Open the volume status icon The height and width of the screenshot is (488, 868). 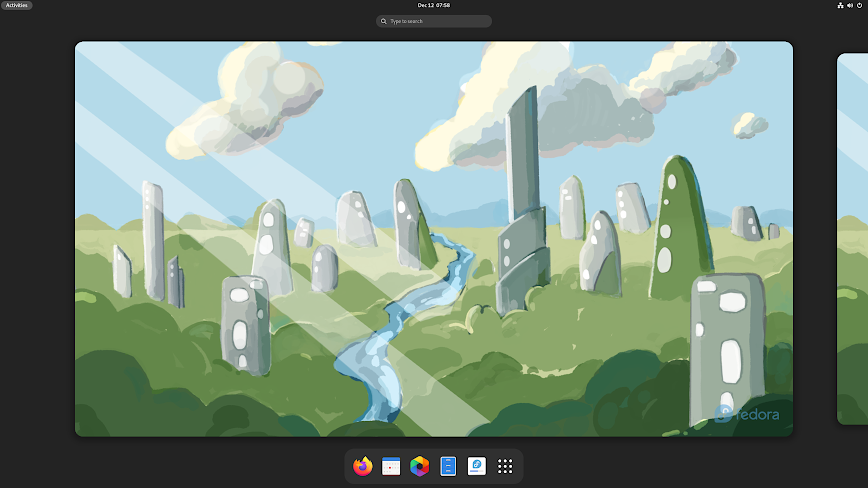(x=850, y=5)
